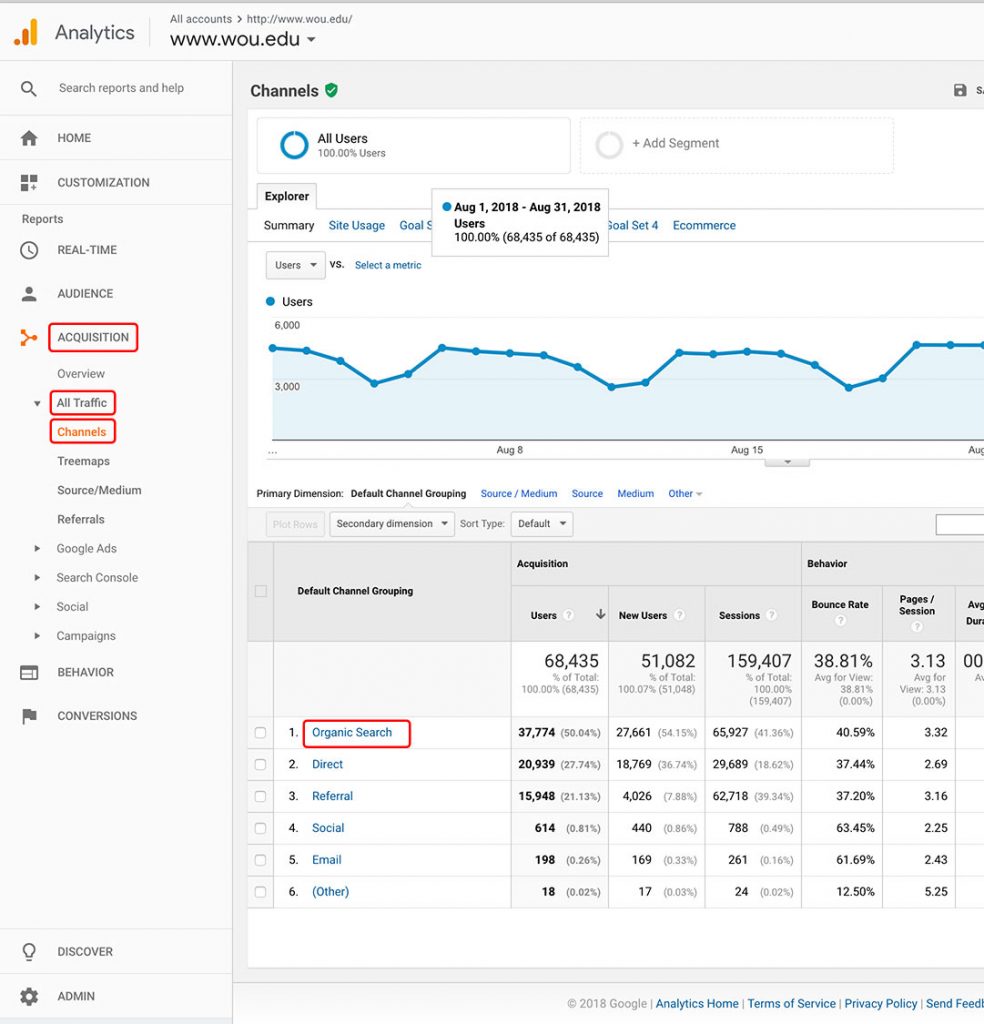Check the Organic Search row checkbox

[261, 733]
